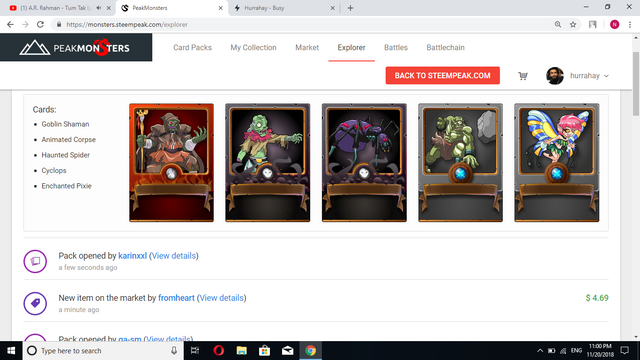Click the Enchanted Pixie list entry

coord(67,186)
